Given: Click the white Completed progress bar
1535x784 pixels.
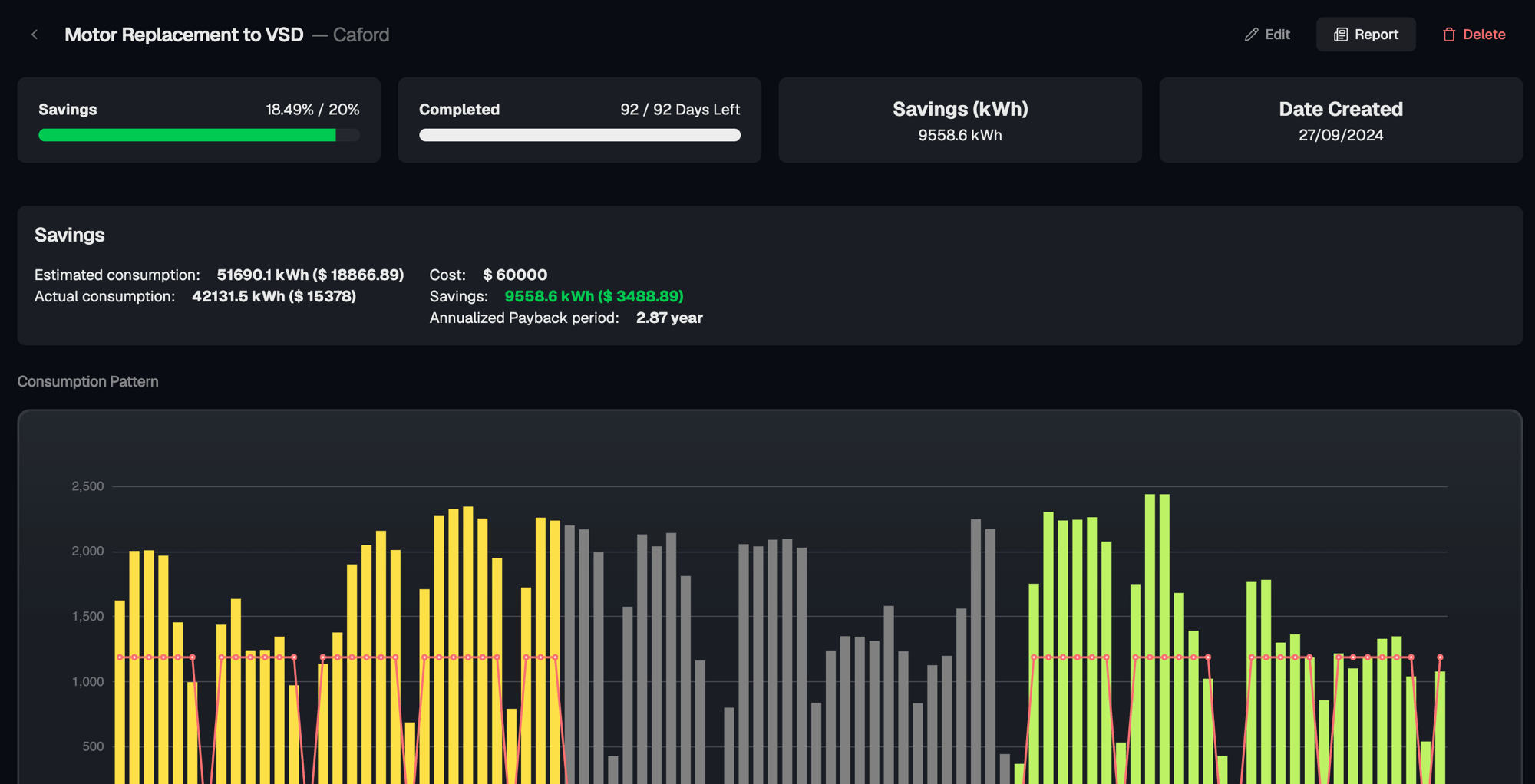Looking at the screenshot, I should pos(579,135).
